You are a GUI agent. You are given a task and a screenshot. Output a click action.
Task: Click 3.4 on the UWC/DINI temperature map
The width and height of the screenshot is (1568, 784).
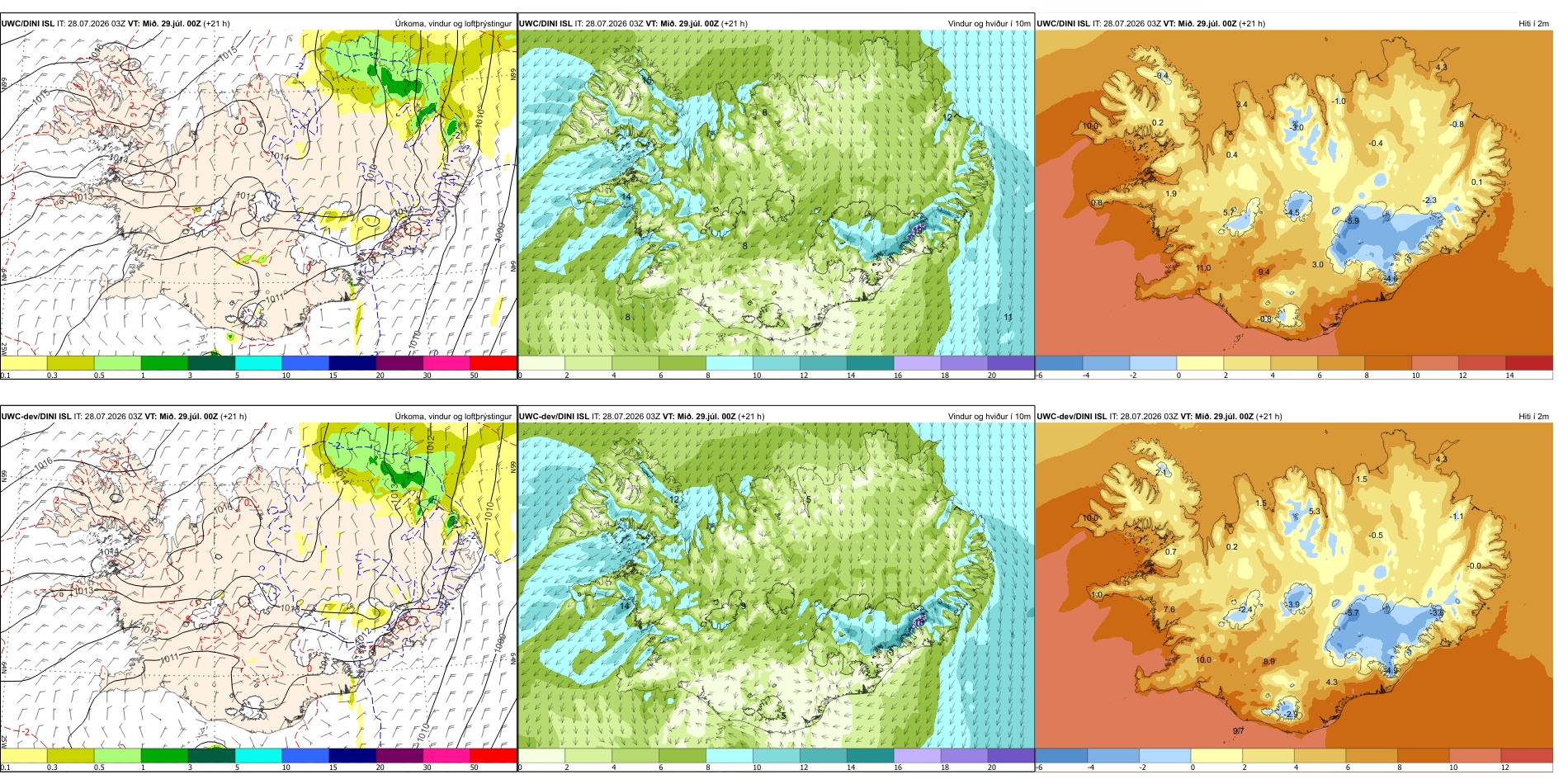(1241, 105)
